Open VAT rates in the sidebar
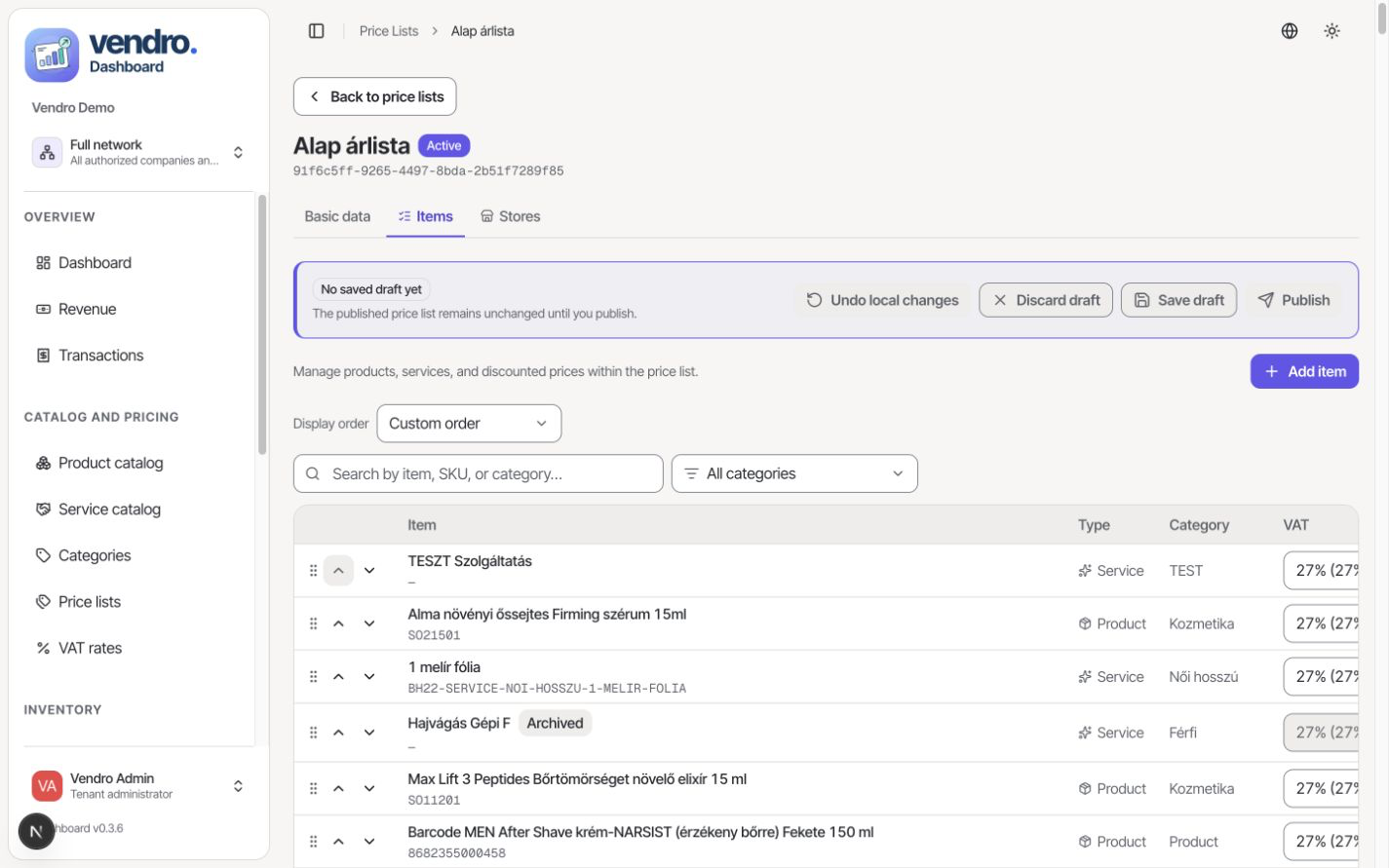The height and width of the screenshot is (868, 1389). pyautogui.click(x=137, y=648)
